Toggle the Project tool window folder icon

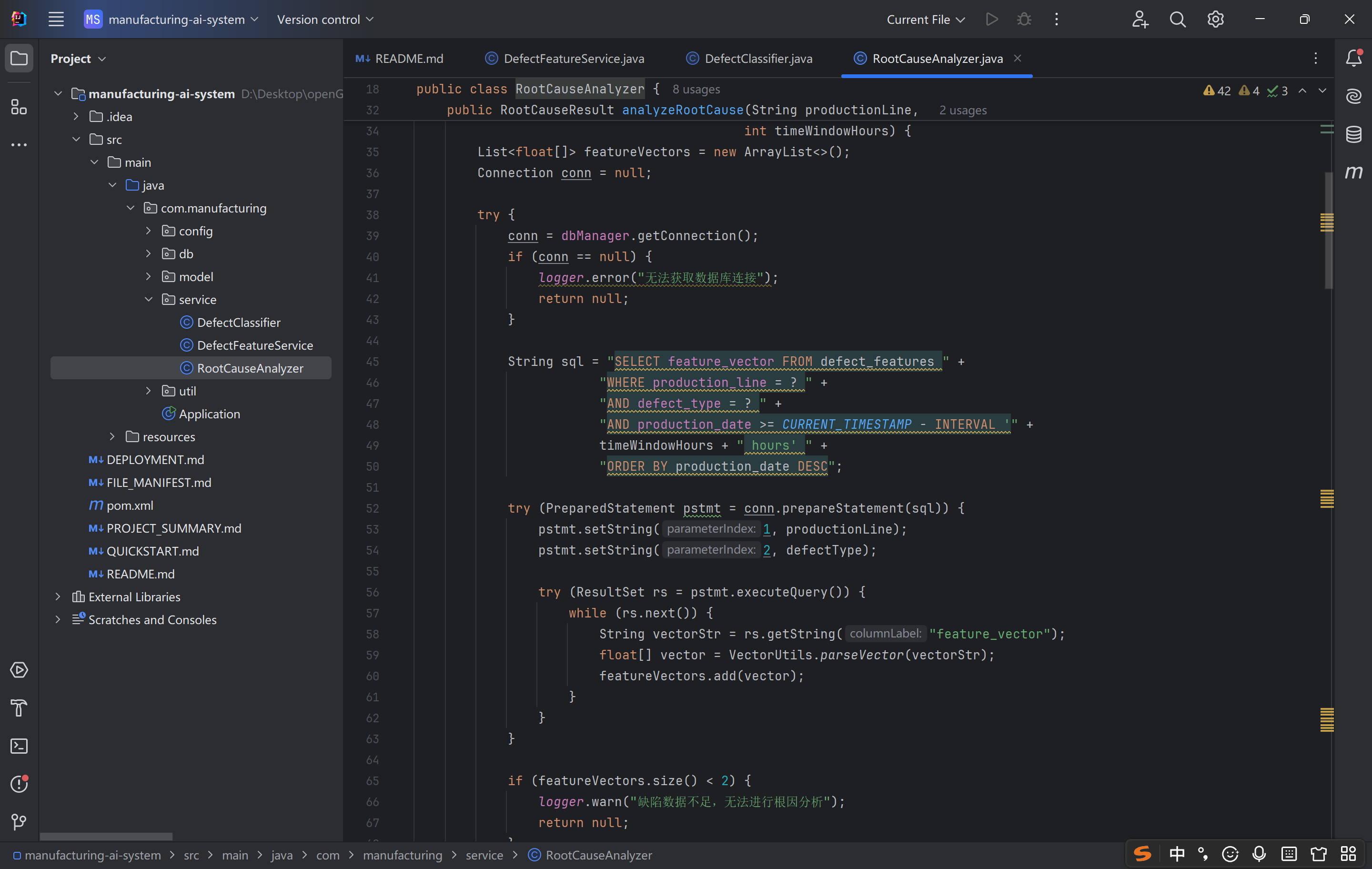pos(19,58)
